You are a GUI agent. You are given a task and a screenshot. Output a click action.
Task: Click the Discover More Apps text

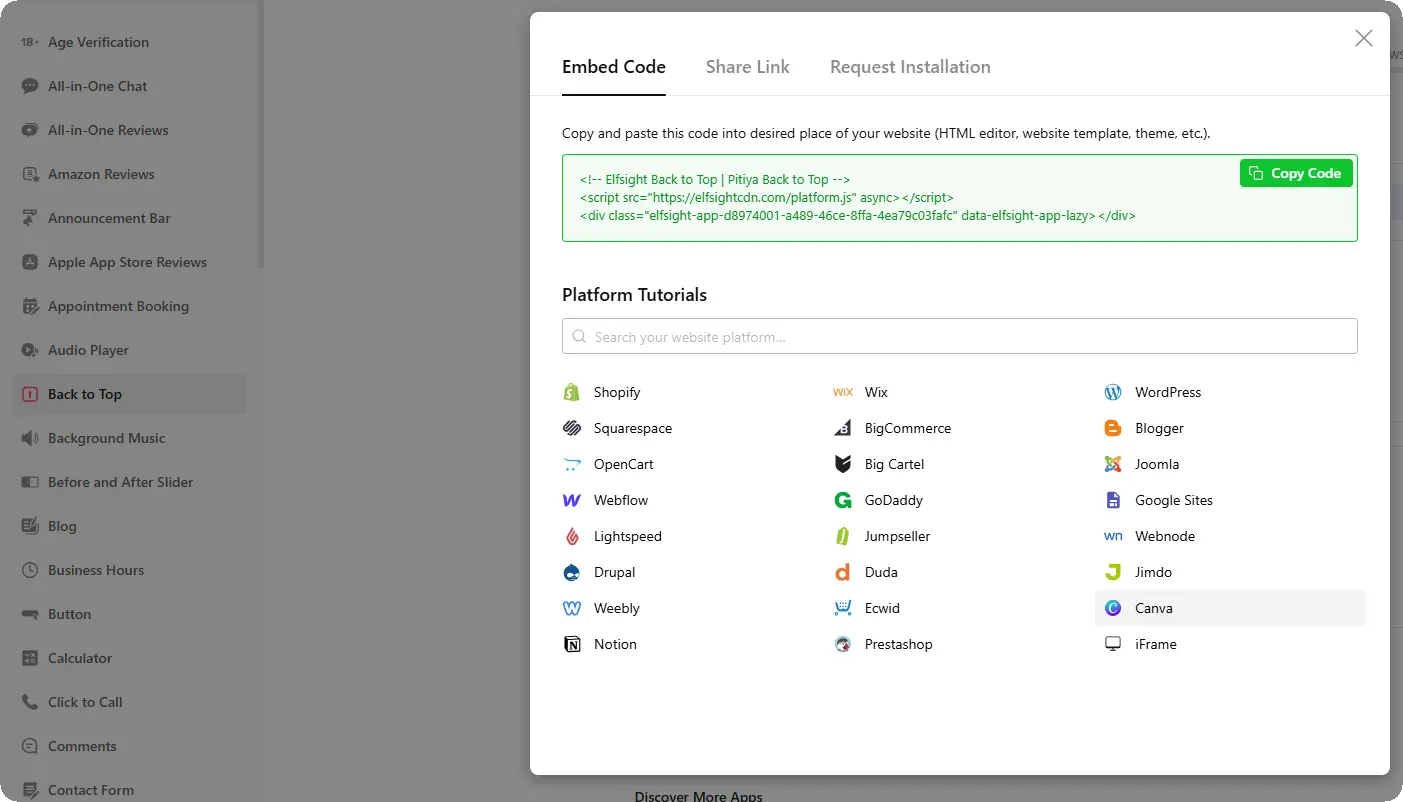[x=698, y=796]
